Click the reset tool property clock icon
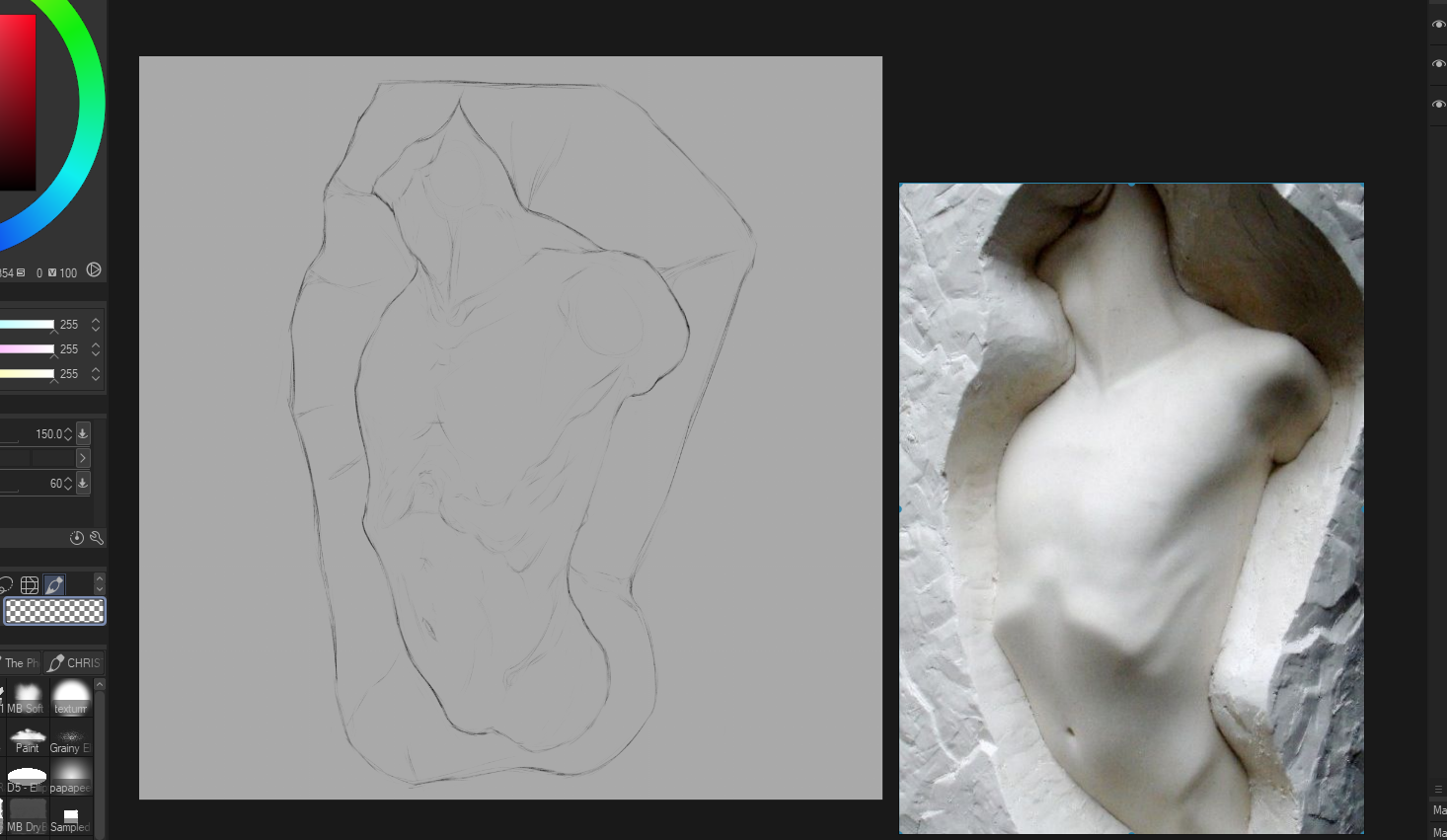 pos(77,538)
